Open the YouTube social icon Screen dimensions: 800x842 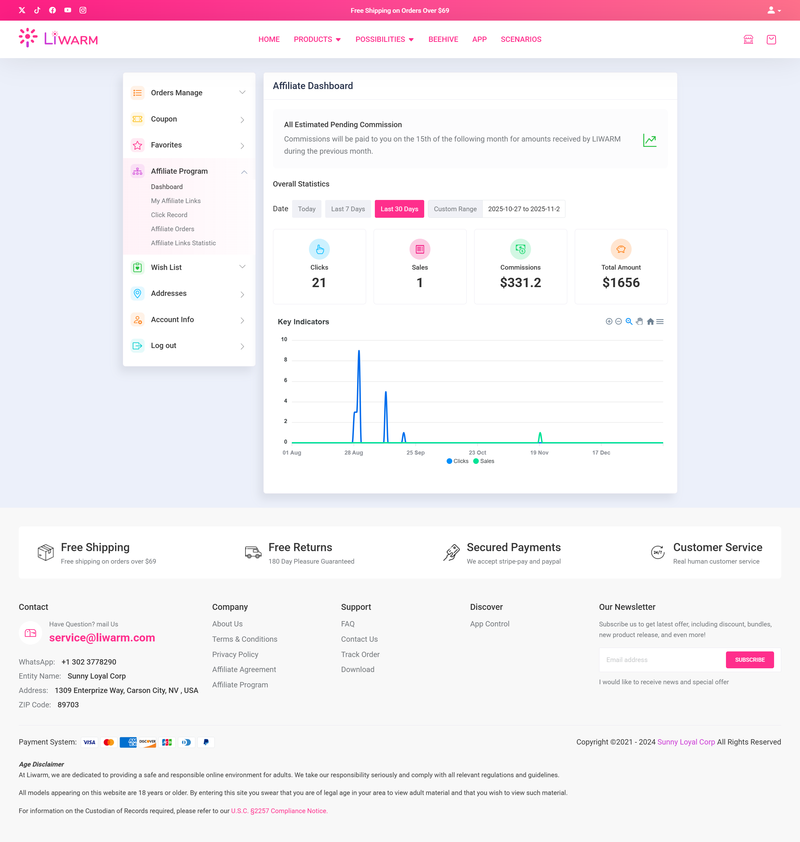point(68,10)
